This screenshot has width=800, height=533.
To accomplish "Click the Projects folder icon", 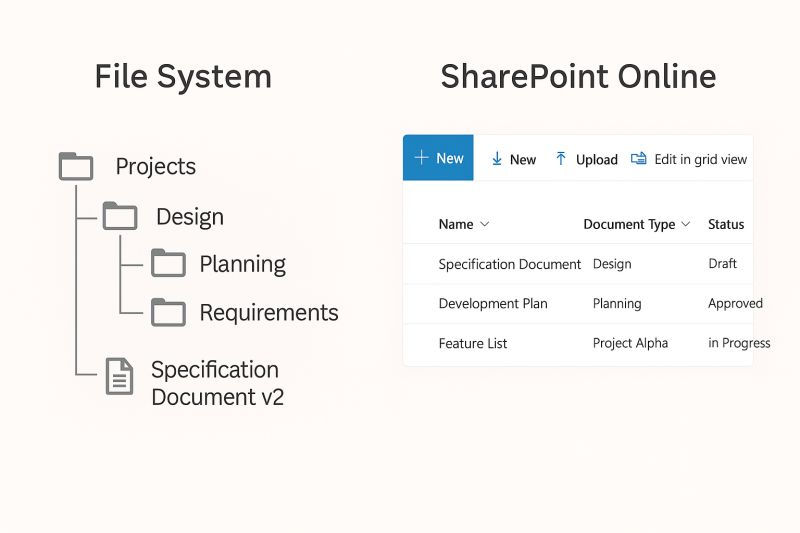I will (76, 166).
